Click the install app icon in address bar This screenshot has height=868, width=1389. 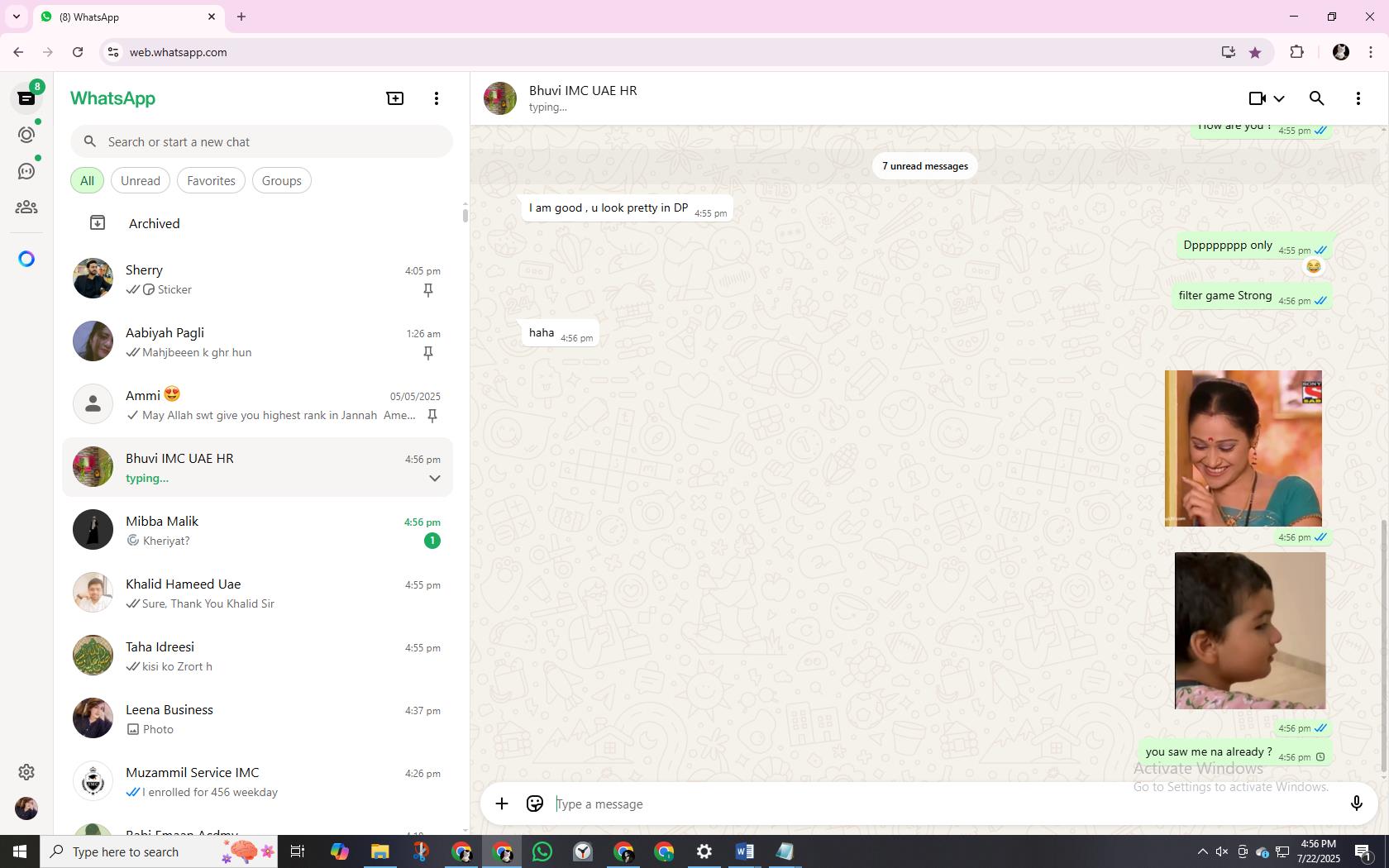click(x=1228, y=52)
